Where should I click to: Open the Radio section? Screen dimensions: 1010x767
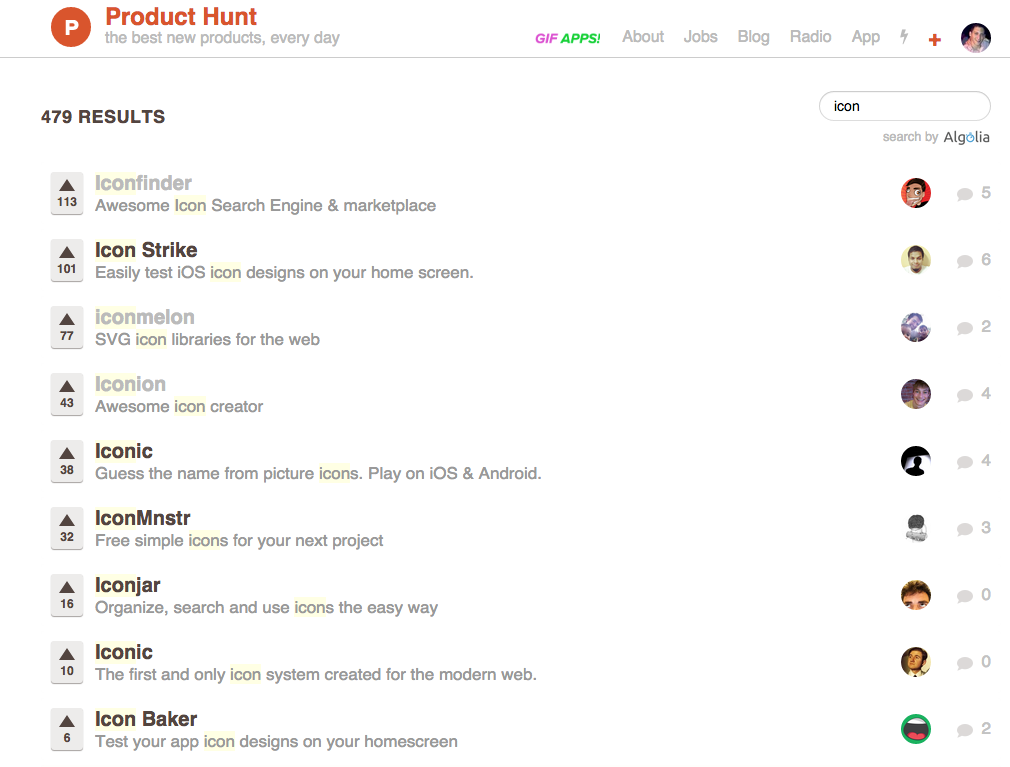(810, 37)
